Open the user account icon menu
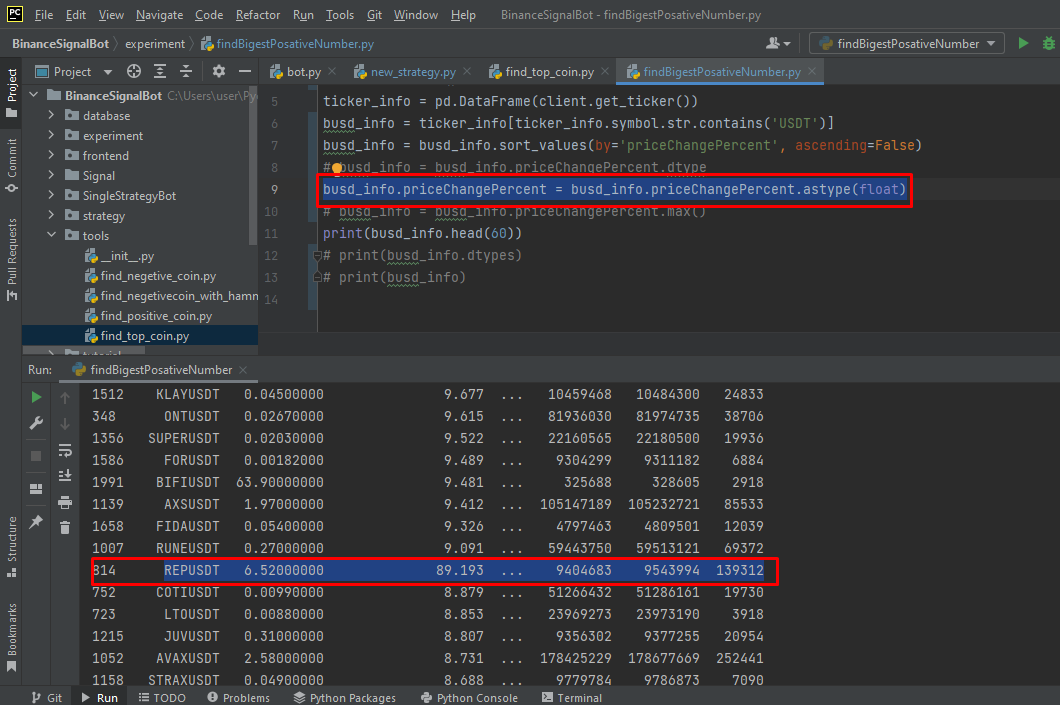 [x=777, y=43]
